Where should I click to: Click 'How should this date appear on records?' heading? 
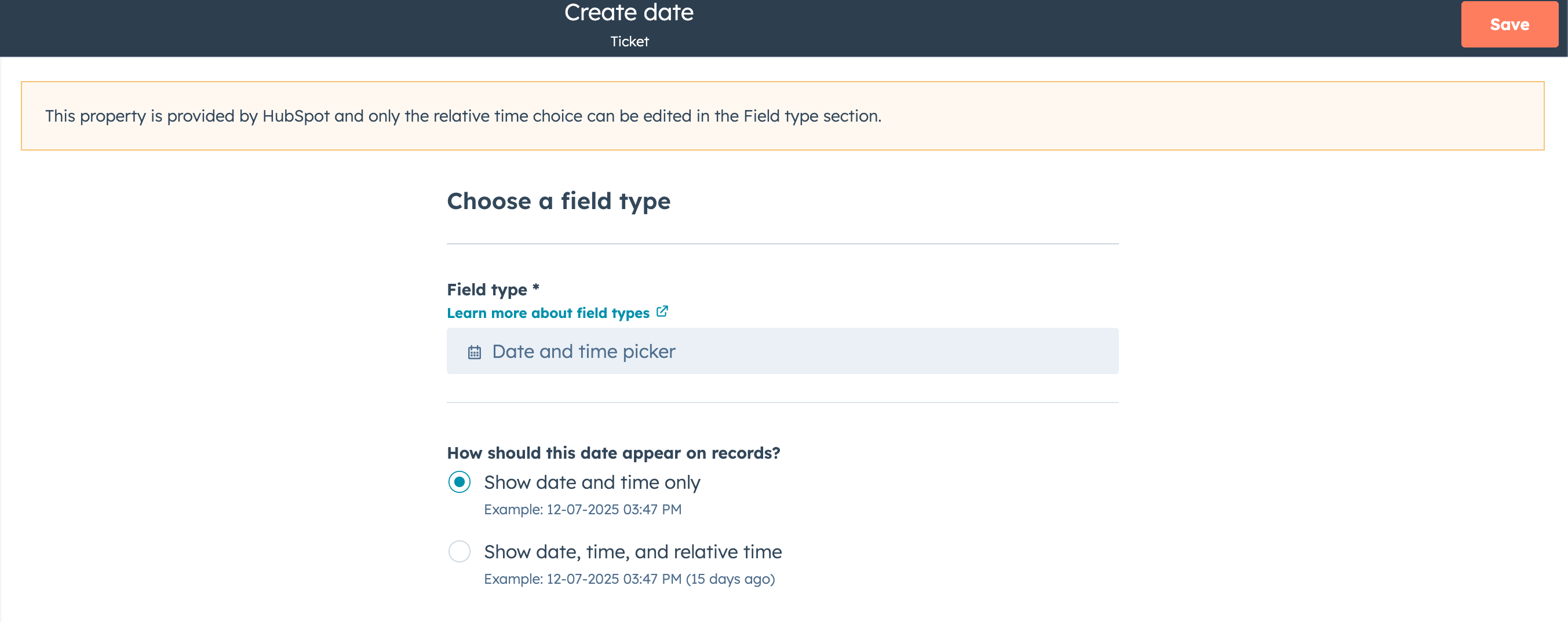(x=613, y=453)
